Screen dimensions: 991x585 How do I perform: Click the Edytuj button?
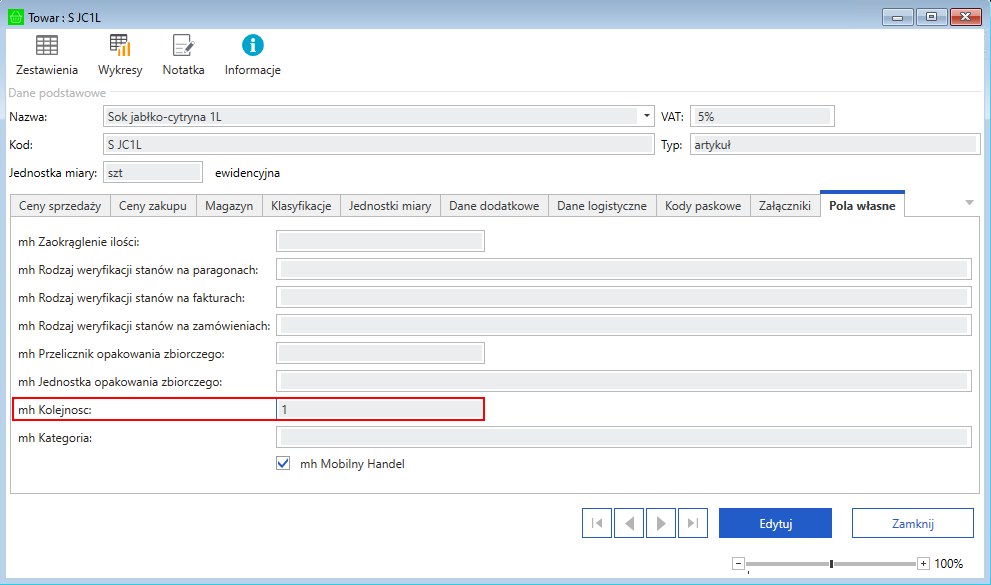click(x=775, y=523)
